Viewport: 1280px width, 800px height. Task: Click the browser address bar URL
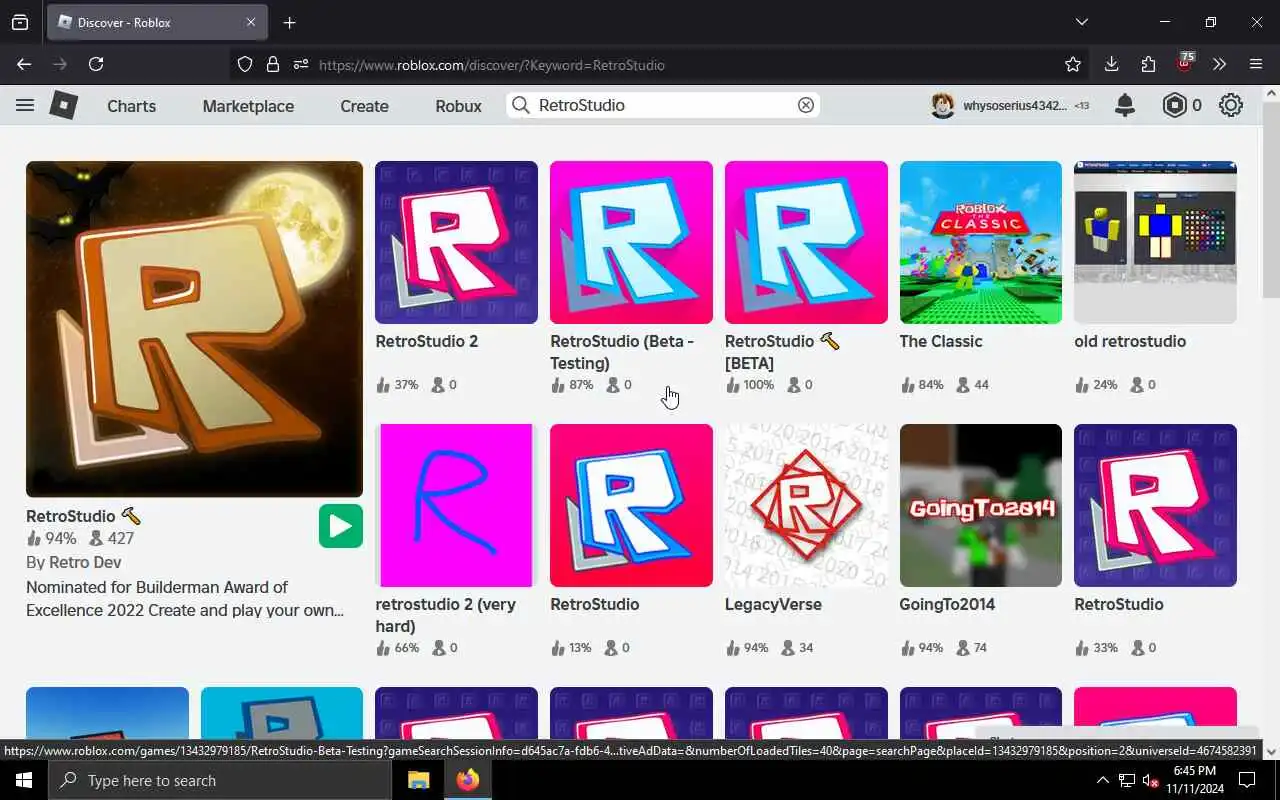pos(492,65)
